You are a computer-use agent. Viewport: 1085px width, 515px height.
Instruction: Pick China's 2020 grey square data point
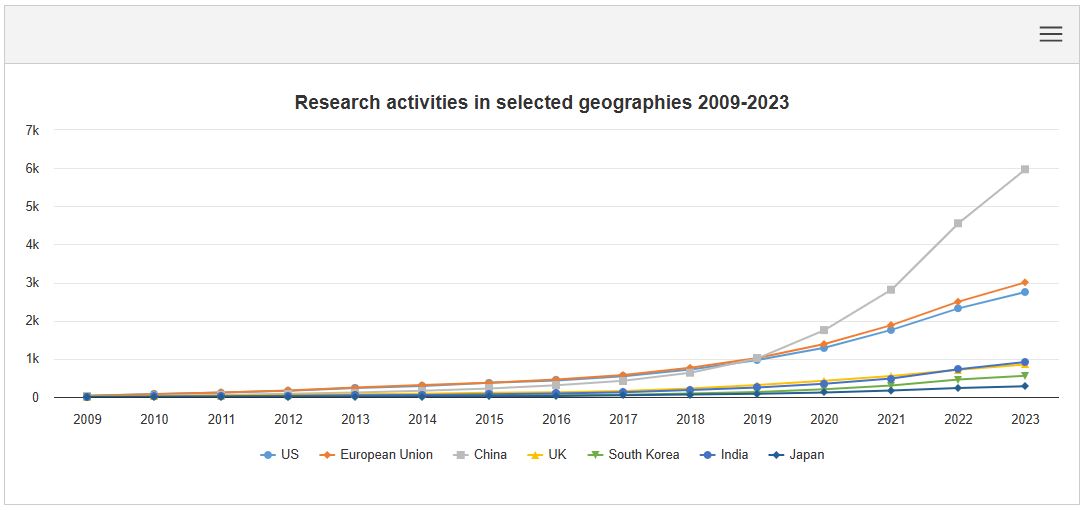point(824,330)
